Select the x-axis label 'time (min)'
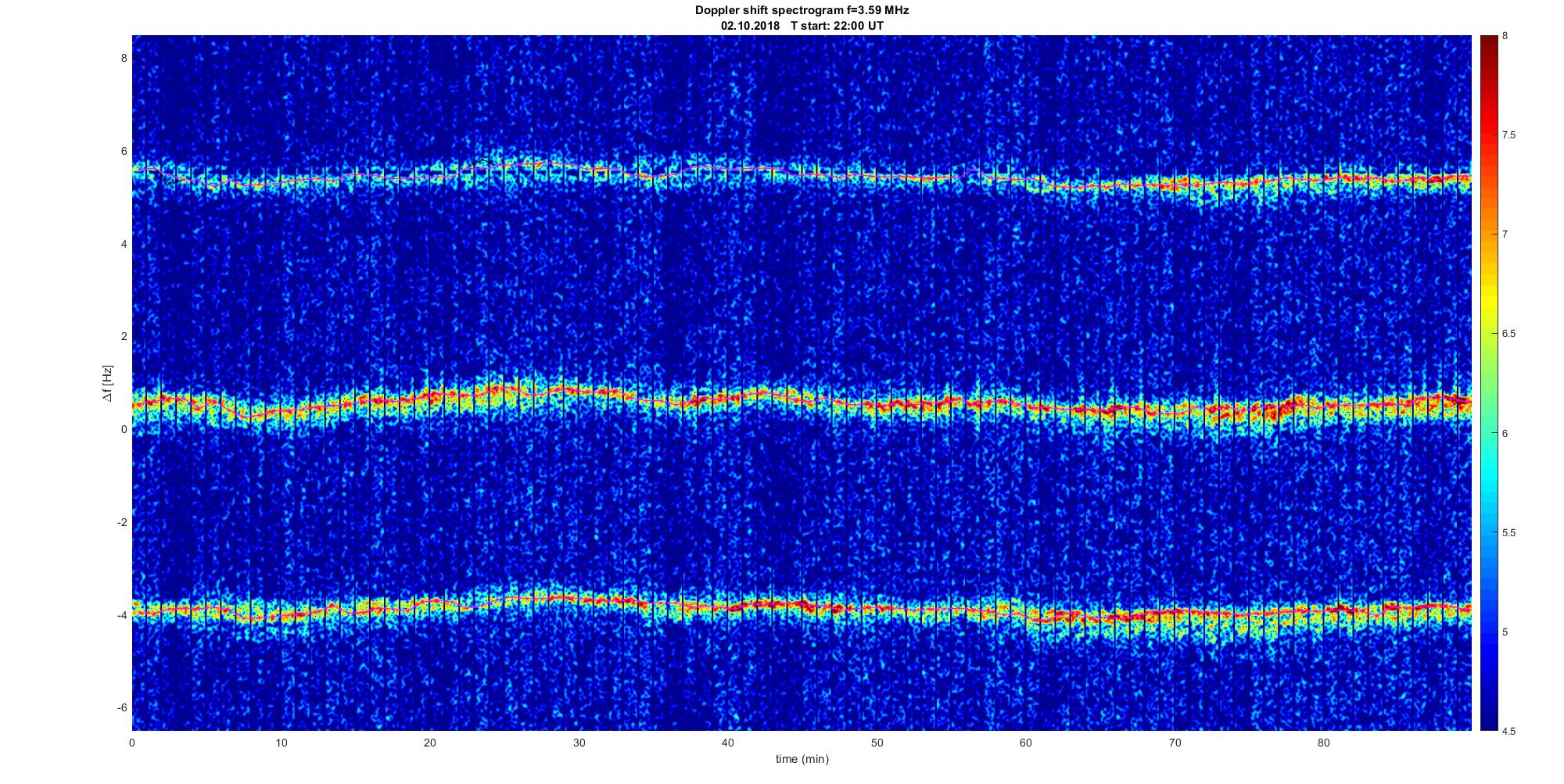Screen dimensions: 1564x784 pos(802,759)
